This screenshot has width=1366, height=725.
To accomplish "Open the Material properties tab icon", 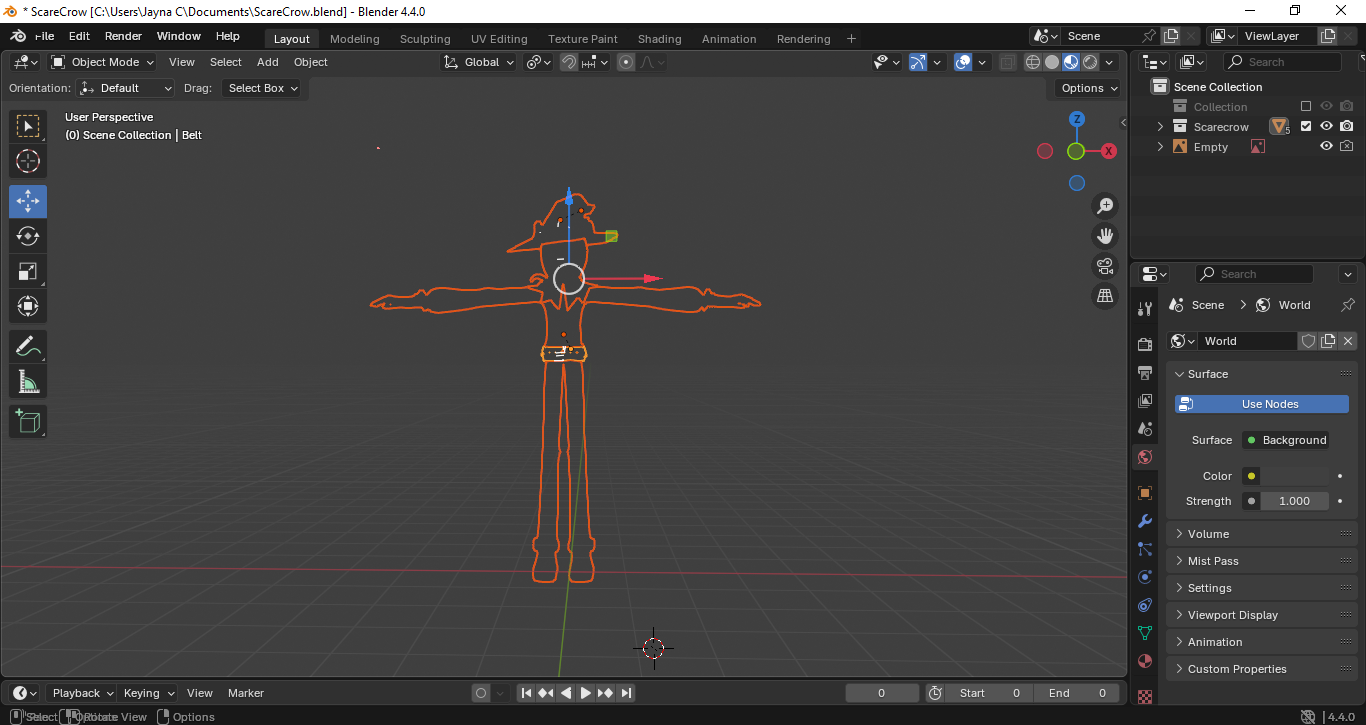I will [x=1145, y=661].
